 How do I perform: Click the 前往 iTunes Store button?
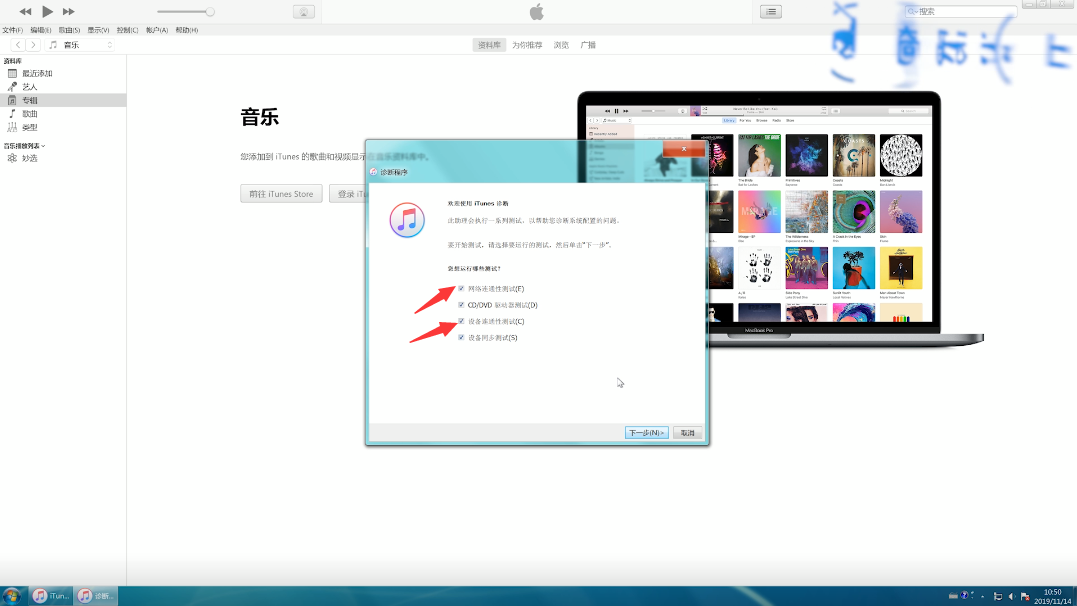tap(281, 194)
